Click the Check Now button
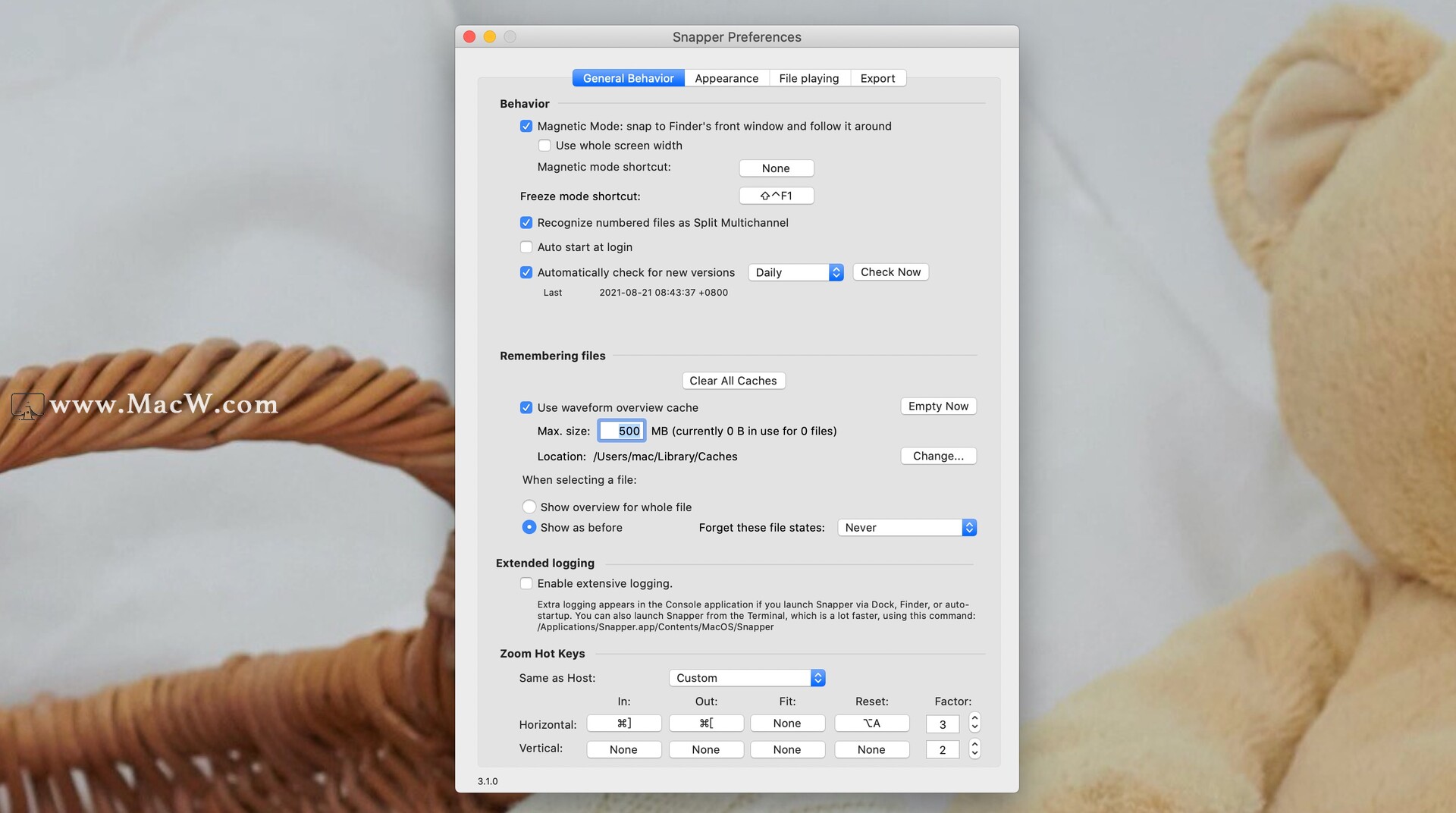The width and height of the screenshot is (1456, 813). pyautogui.click(x=890, y=272)
